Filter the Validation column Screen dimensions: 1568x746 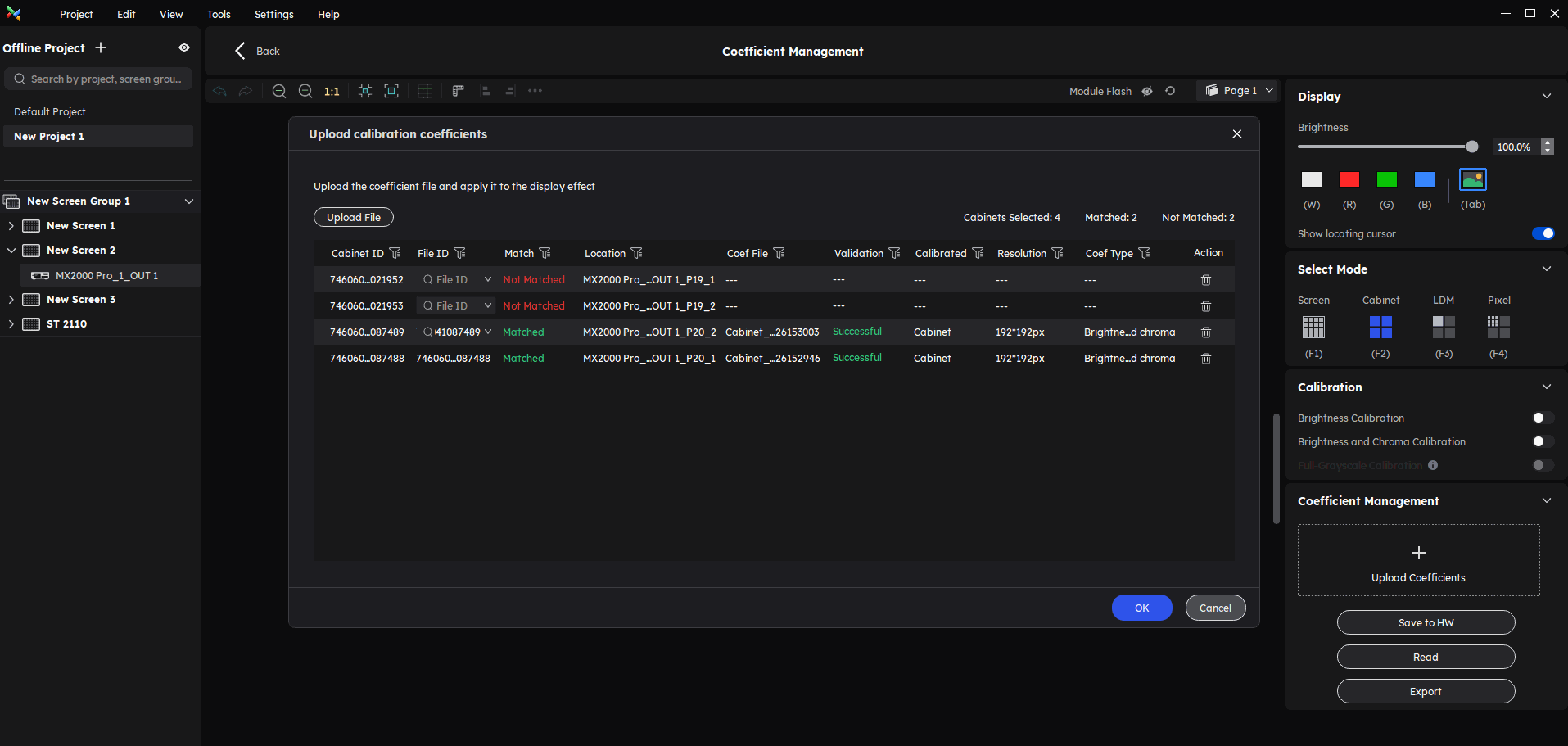point(895,253)
